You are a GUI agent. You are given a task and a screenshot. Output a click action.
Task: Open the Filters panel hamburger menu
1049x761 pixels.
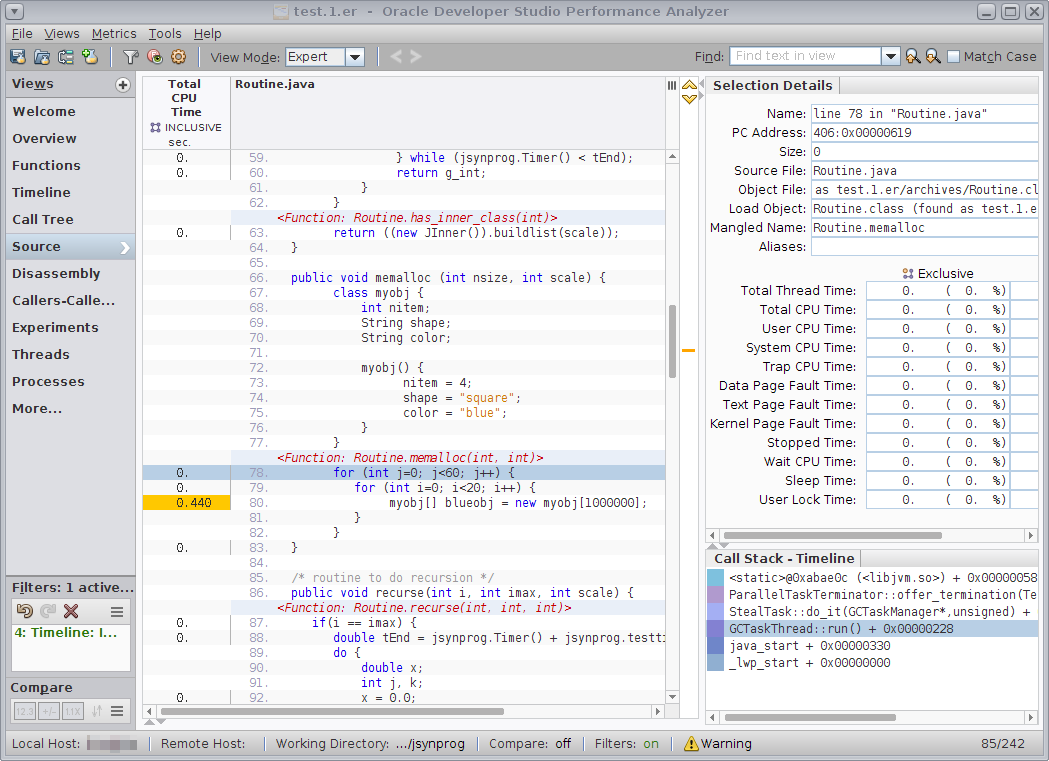pos(117,611)
